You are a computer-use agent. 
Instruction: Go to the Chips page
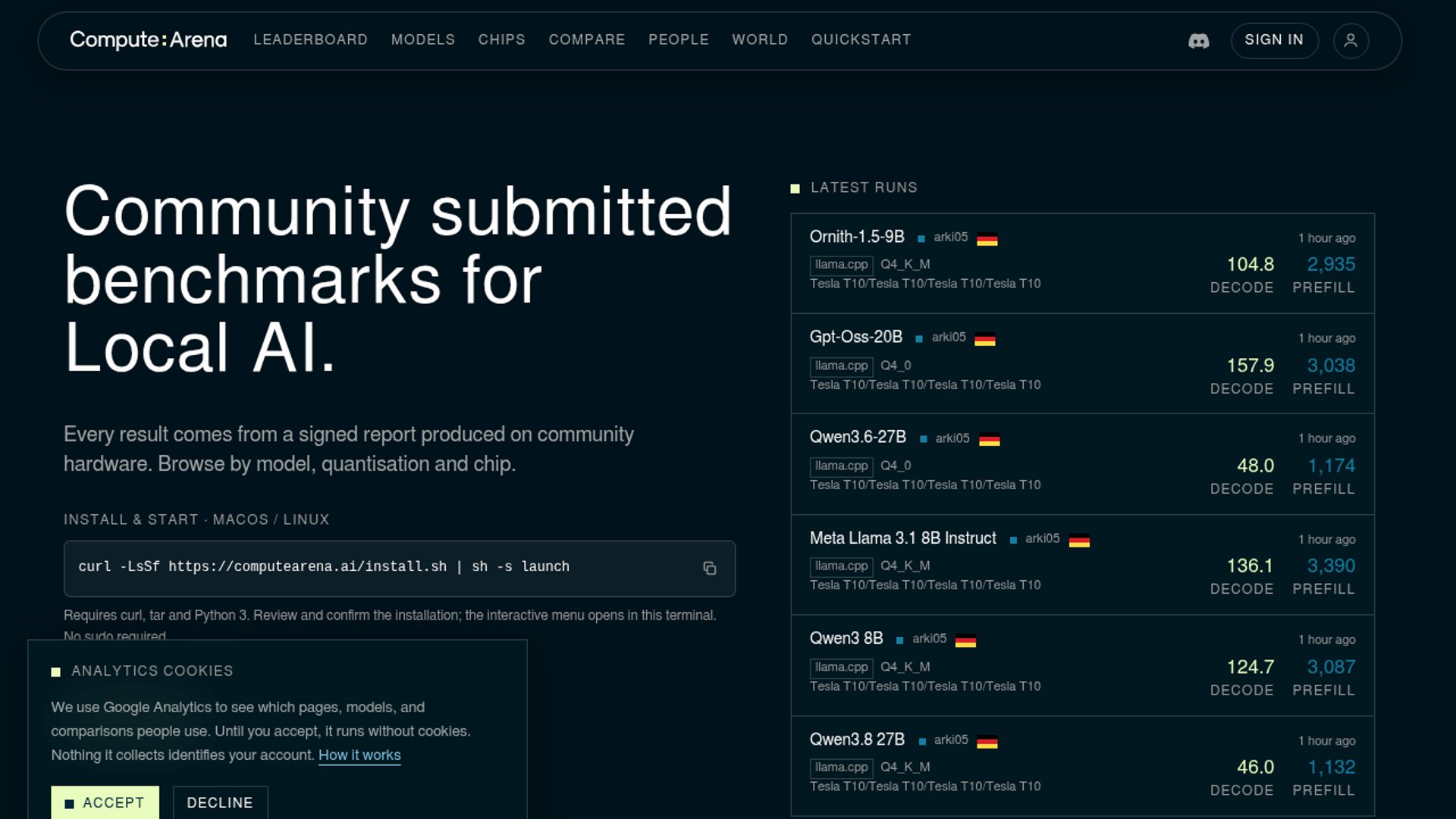(x=501, y=39)
